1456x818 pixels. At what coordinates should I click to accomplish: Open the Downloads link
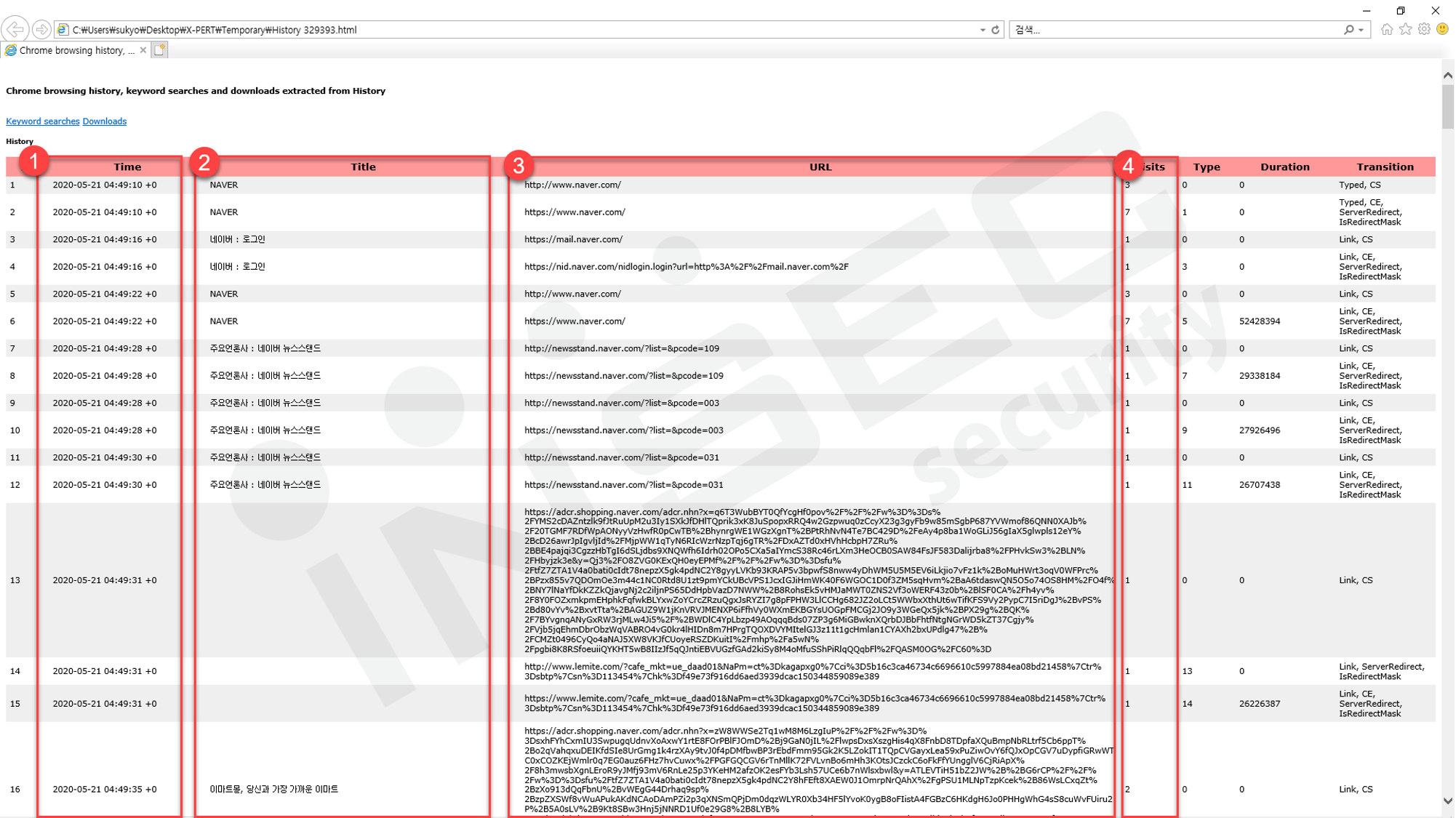click(104, 121)
